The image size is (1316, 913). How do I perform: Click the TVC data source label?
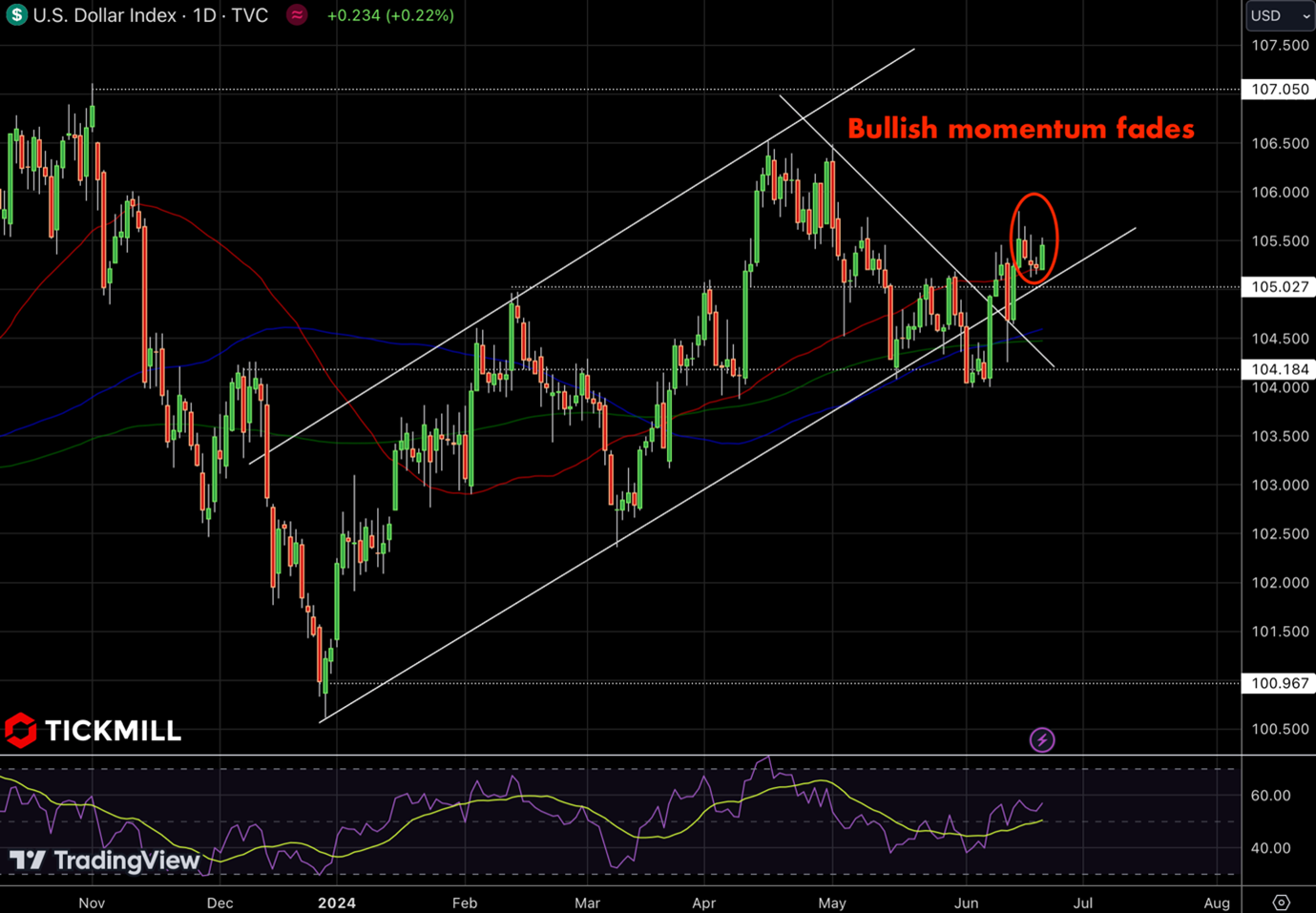click(250, 15)
